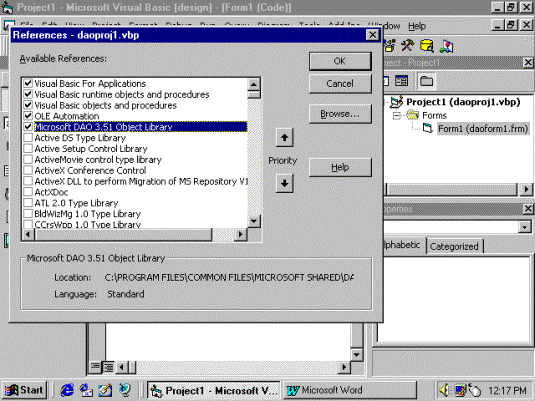The width and height of the screenshot is (535, 401).
Task: Click the display settings tray icon
Action: [459, 390]
